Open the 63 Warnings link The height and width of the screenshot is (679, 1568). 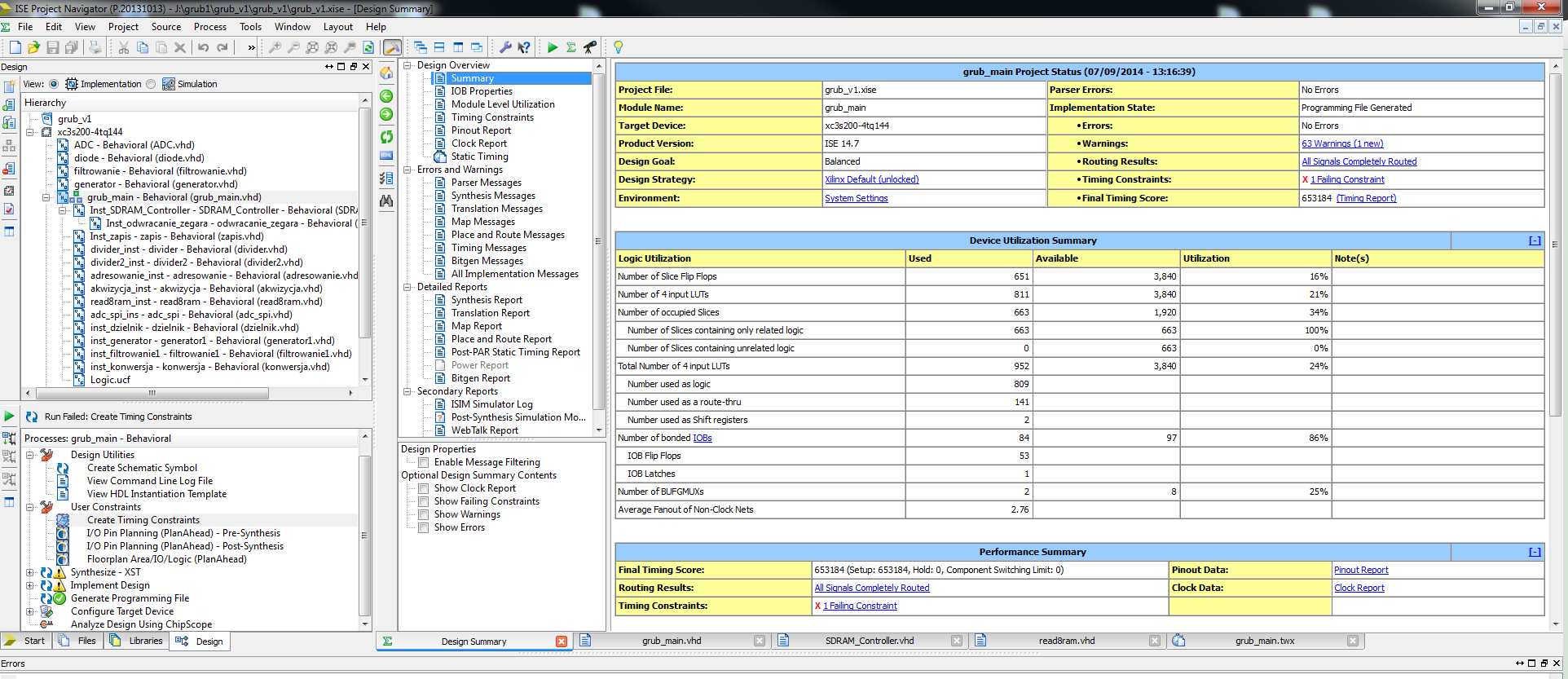click(x=1342, y=143)
